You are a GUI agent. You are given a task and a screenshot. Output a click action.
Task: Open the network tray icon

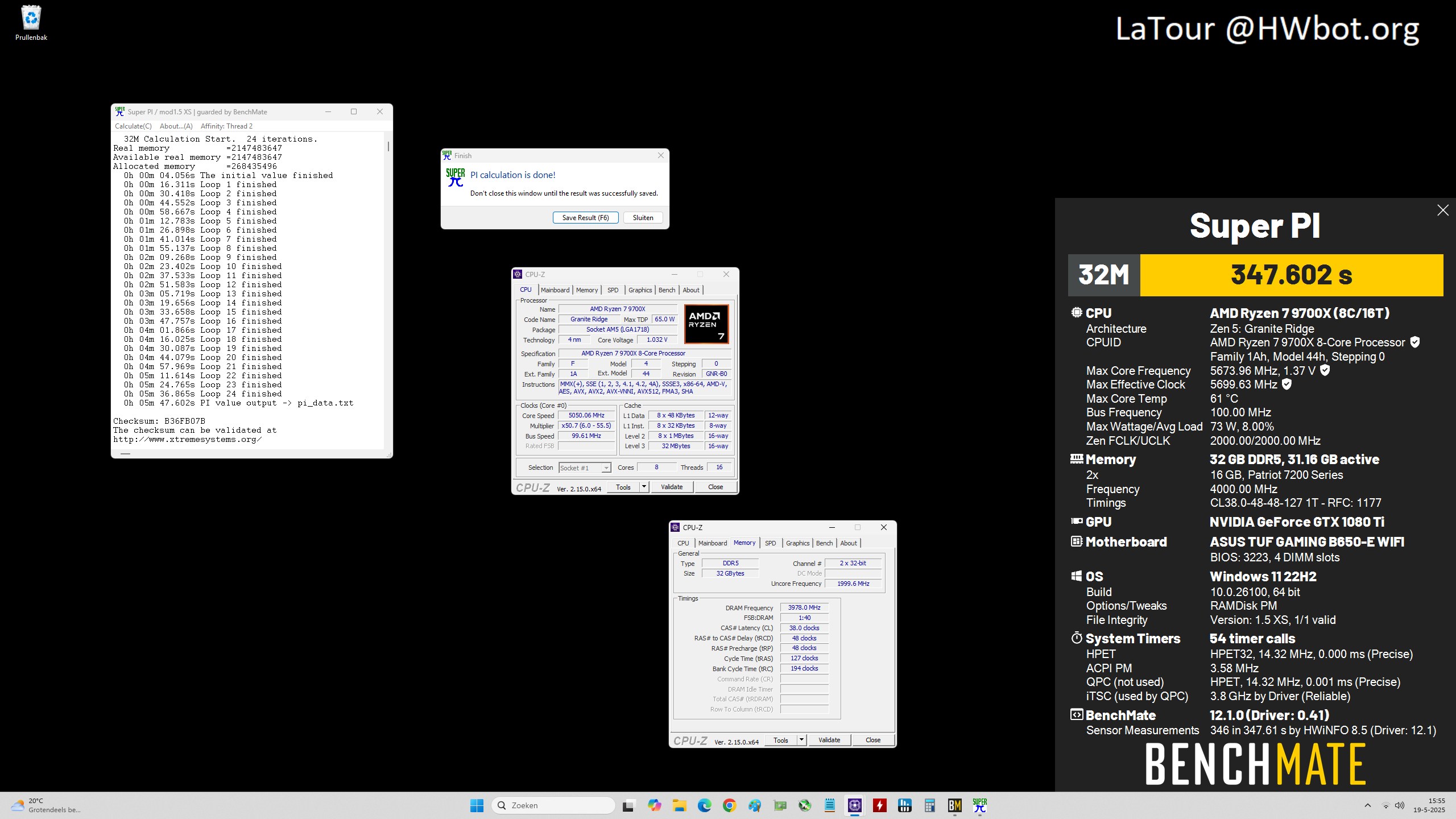tap(1386, 805)
